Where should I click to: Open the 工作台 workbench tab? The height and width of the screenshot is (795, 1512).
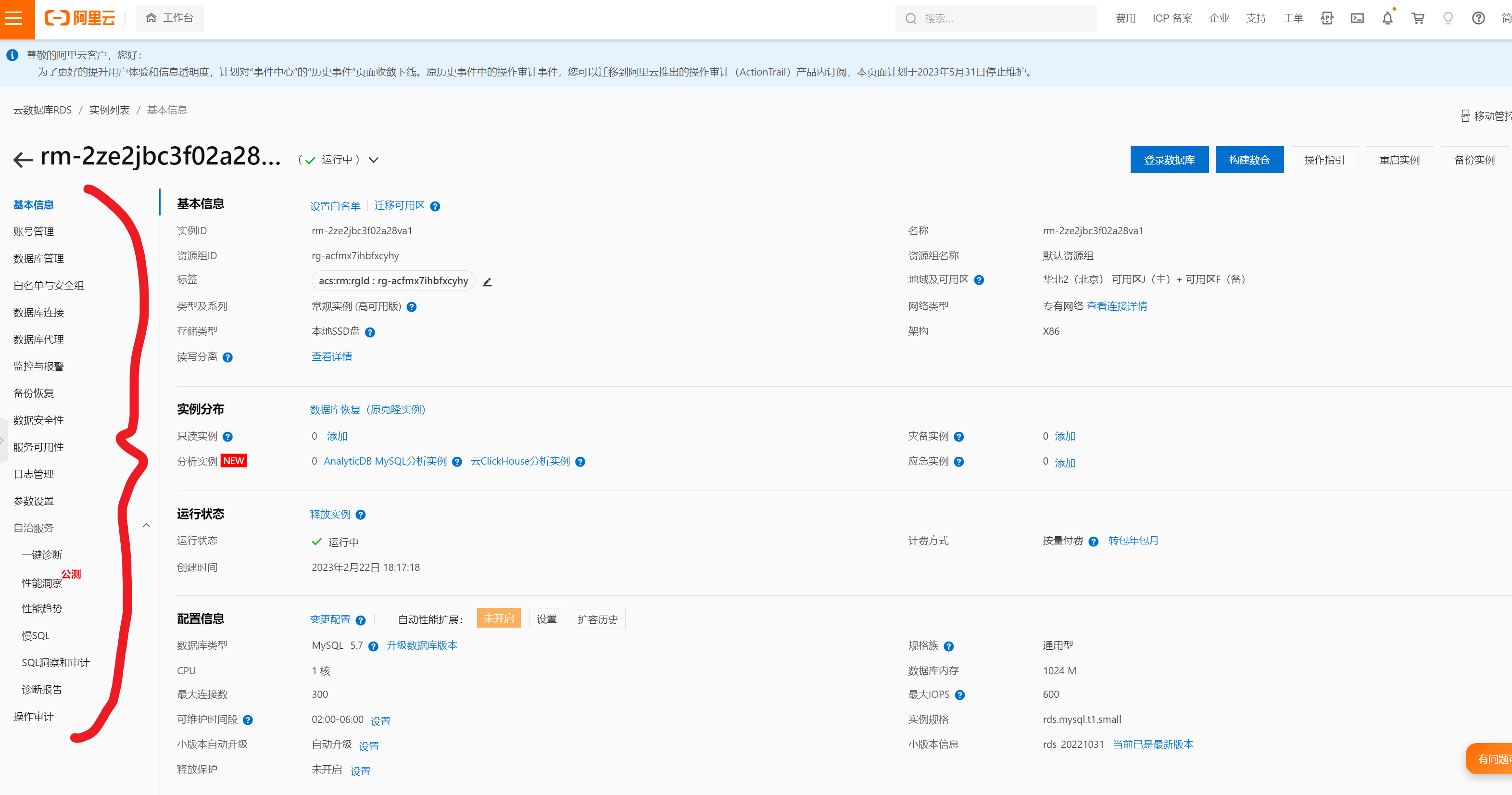point(170,18)
